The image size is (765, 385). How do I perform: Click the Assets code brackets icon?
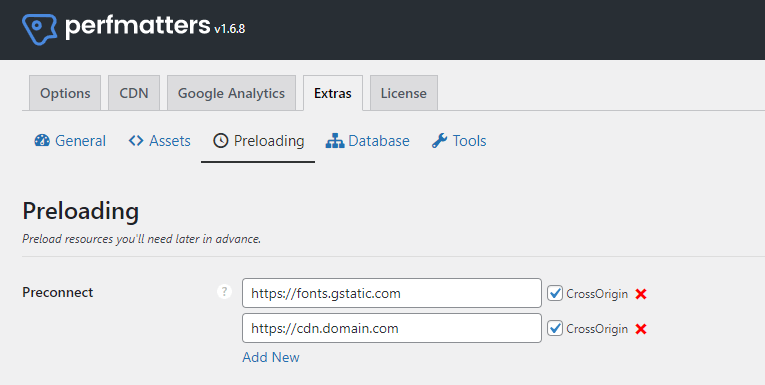click(x=136, y=141)
